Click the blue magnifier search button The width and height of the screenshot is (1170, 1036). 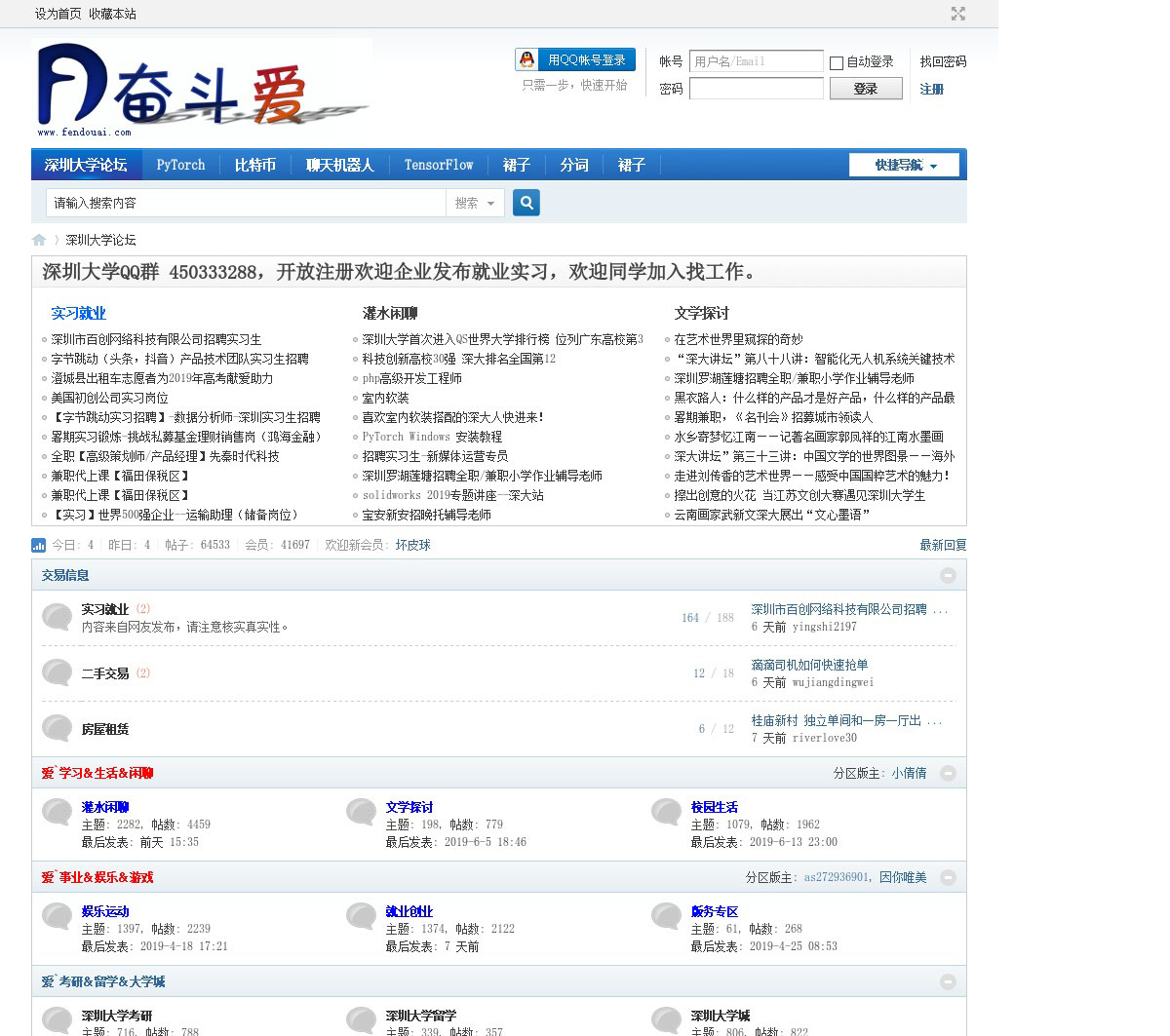[x=526, y=203]
